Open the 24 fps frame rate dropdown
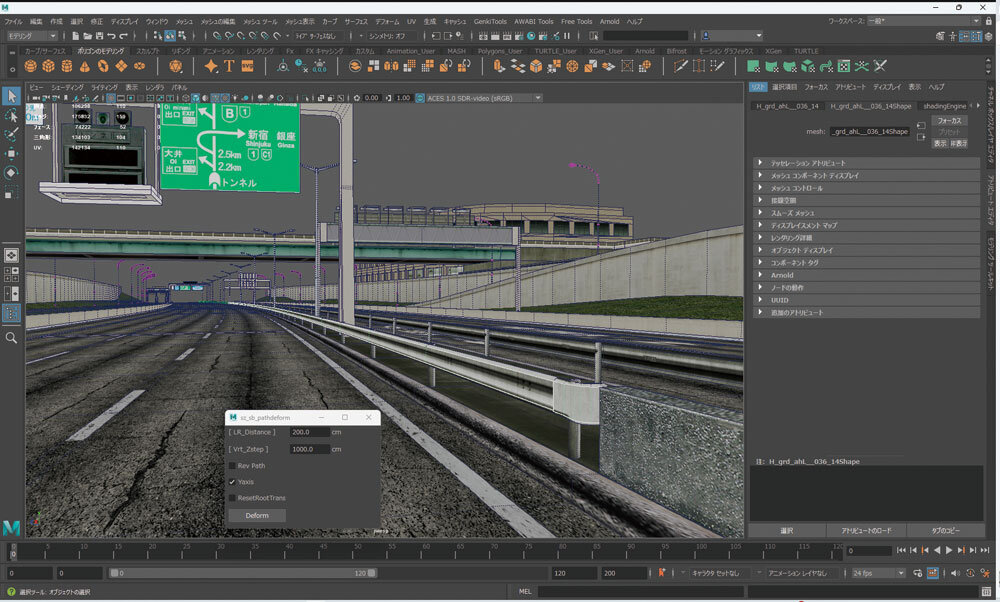 pyautogui.click(x=879, y=573)
